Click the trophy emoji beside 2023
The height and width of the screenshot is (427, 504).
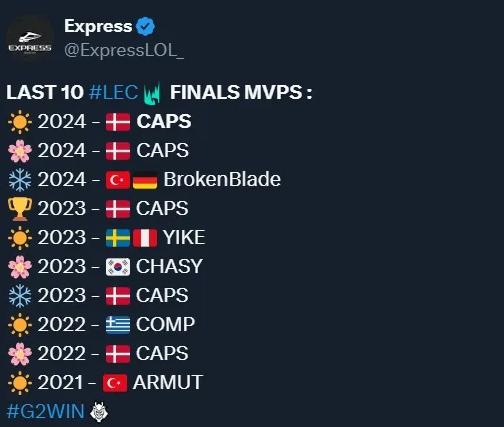click(20, 209)
